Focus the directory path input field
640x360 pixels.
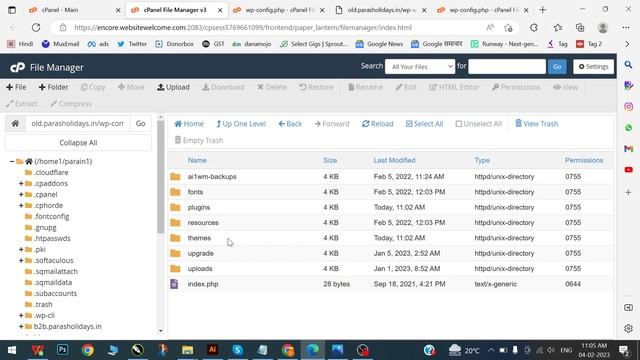pos(78,123)
